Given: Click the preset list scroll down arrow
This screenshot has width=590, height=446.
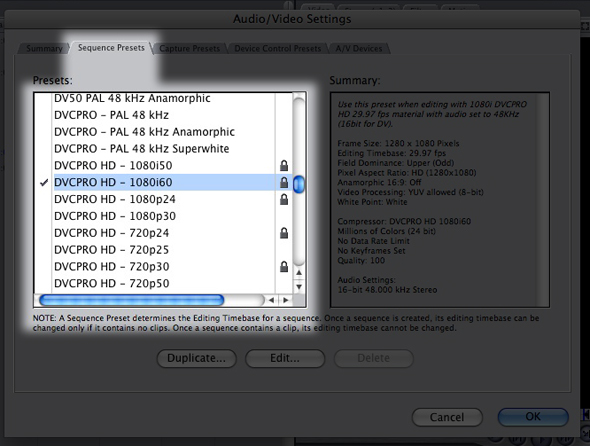Looking at the screenshot, I should [x=299, y=286].
